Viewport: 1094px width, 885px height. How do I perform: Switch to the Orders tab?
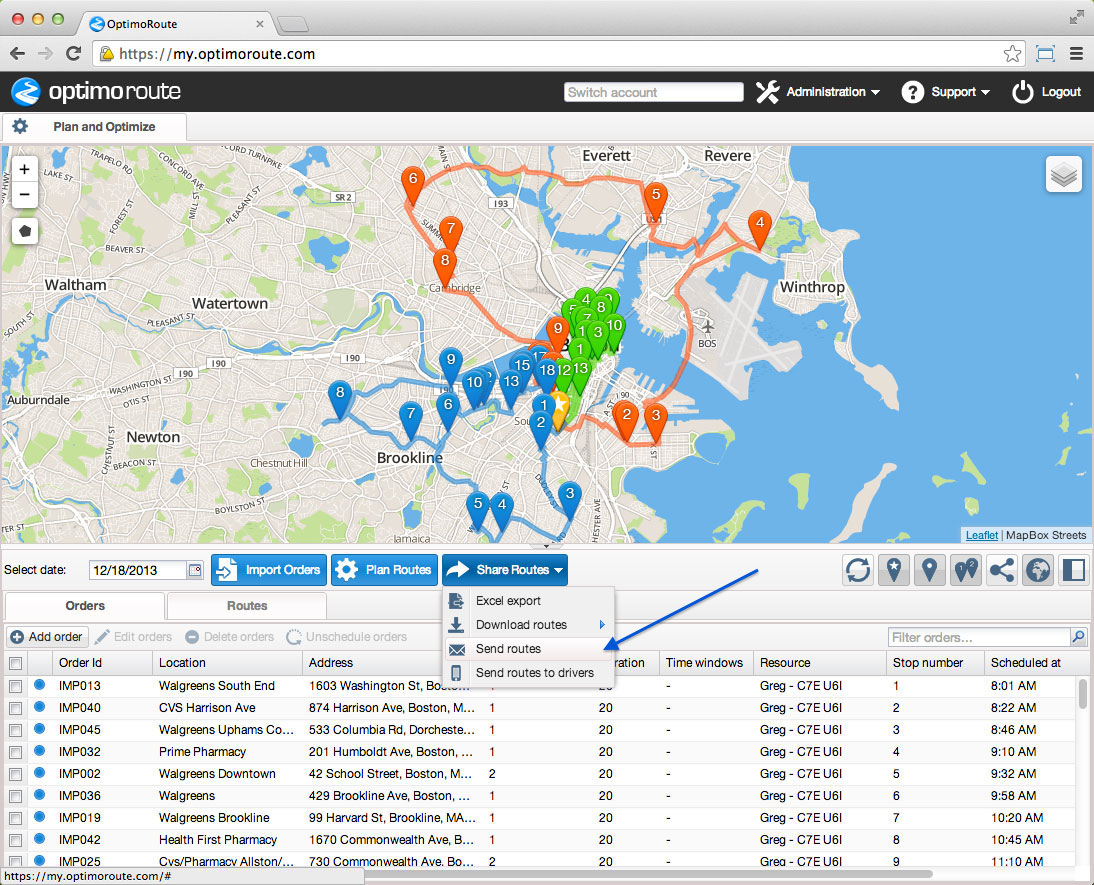[x=85, y=606]
